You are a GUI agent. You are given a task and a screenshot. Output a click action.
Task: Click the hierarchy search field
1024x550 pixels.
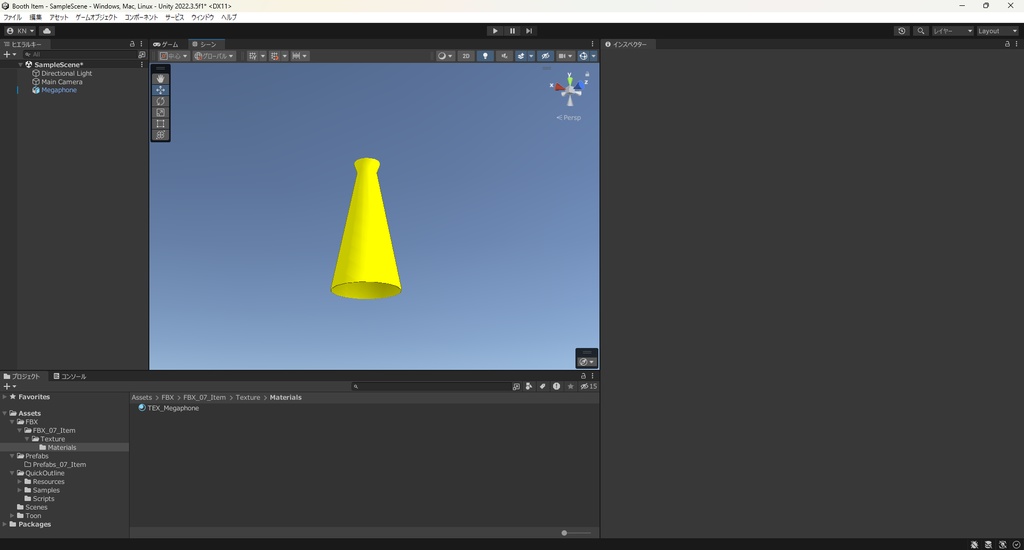click(78, 55)
